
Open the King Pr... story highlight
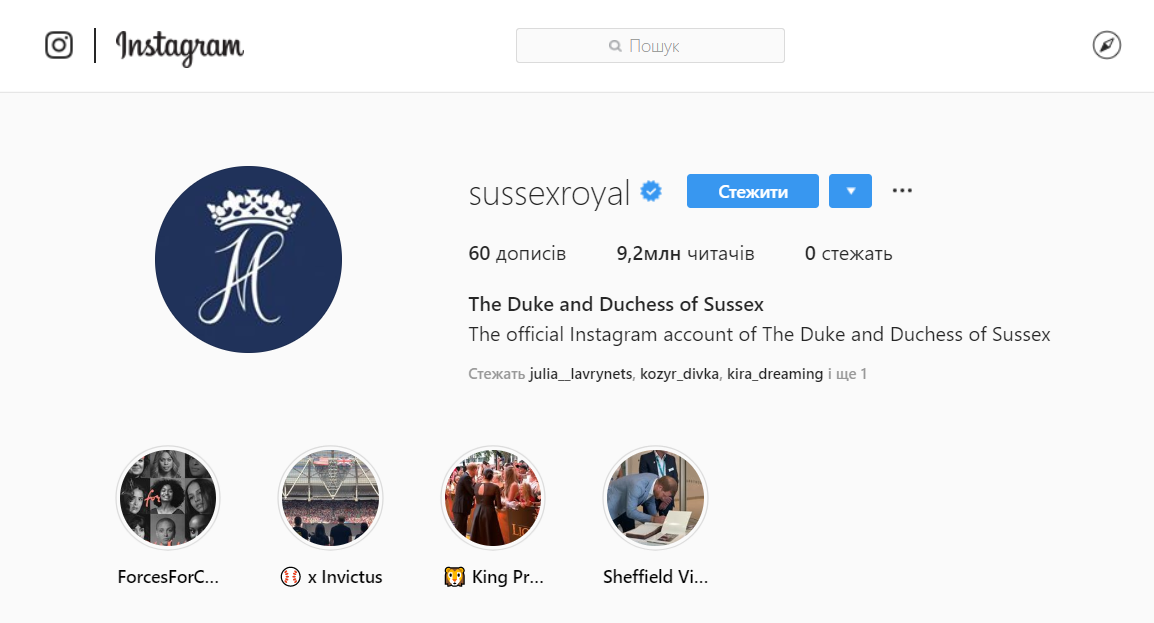493,498
